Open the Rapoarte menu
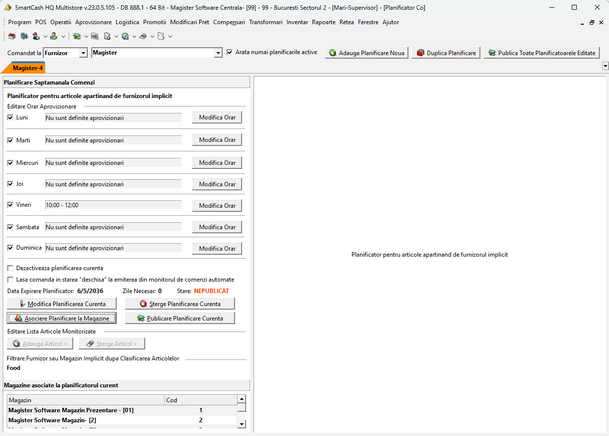609x436 pixels. click(324, 22)
